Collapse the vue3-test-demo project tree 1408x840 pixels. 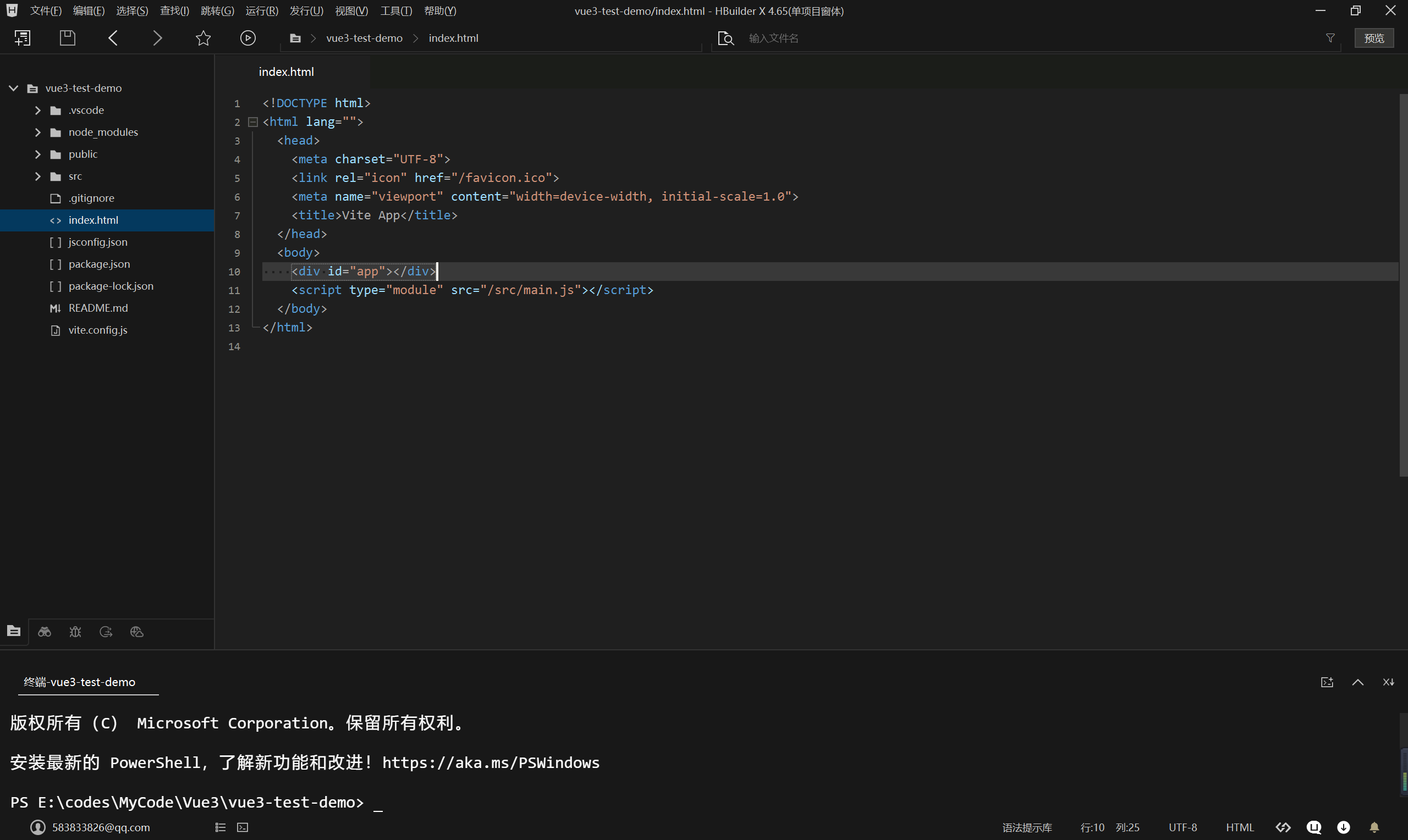(13, 88)
